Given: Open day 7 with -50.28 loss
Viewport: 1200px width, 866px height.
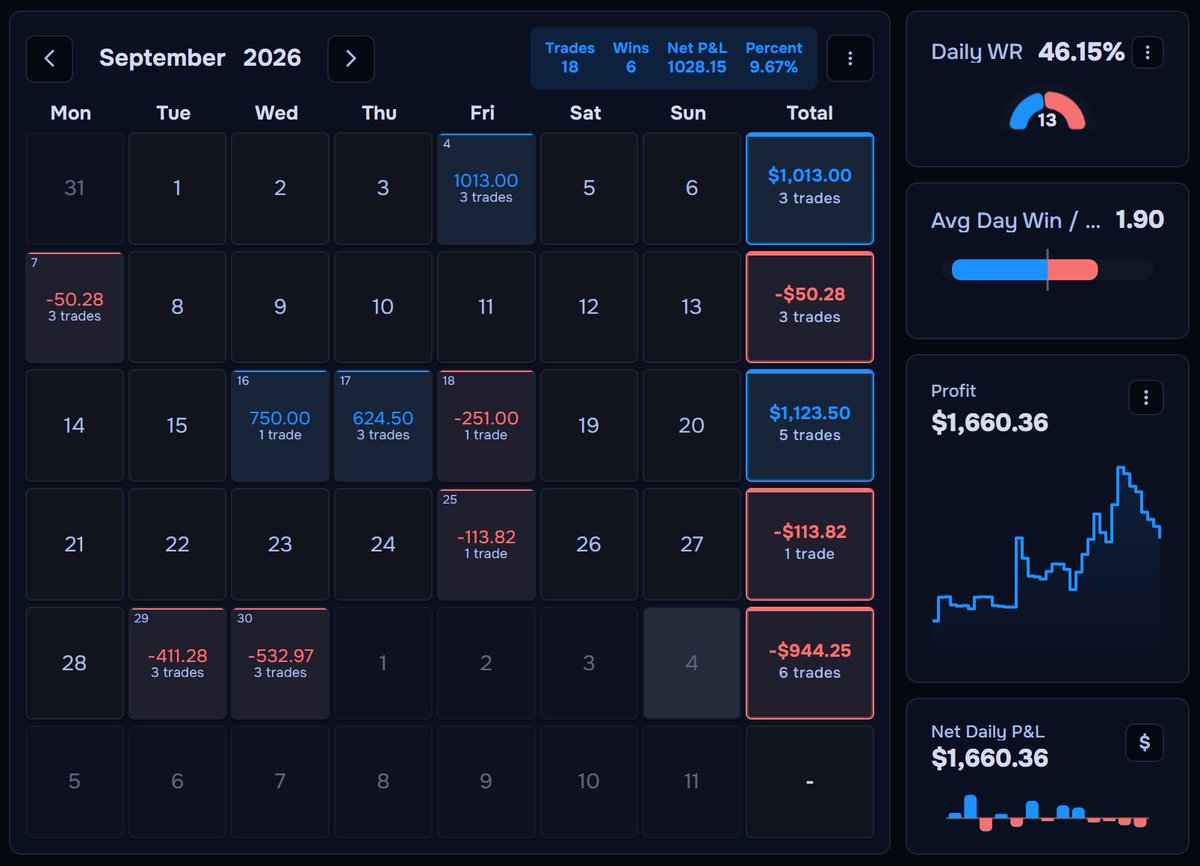Looking at the screenshot, I should (x=75, y=307).
